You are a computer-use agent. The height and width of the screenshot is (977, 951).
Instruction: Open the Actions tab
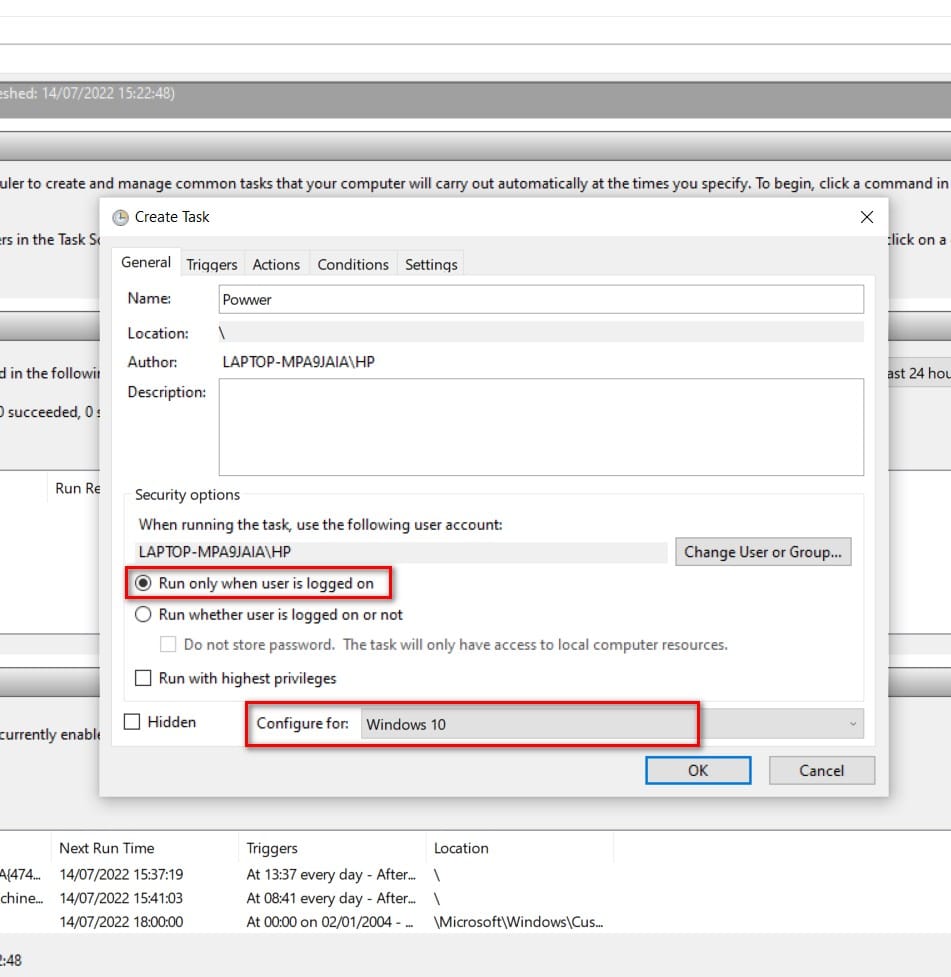(x=276, y=264)
